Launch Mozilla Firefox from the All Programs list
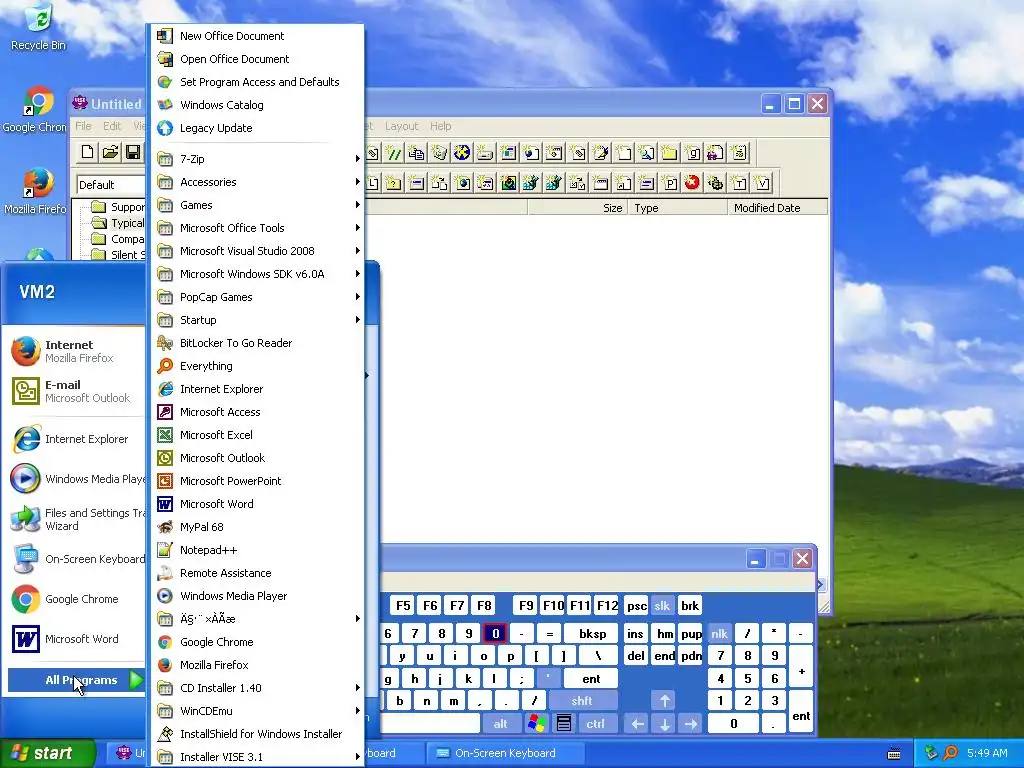The height and width of the screenshot is (768, 1024). pos(257,665)
